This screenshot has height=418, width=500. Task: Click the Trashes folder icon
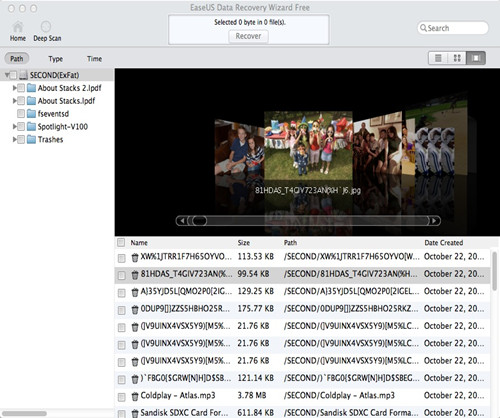coord(31,139)
